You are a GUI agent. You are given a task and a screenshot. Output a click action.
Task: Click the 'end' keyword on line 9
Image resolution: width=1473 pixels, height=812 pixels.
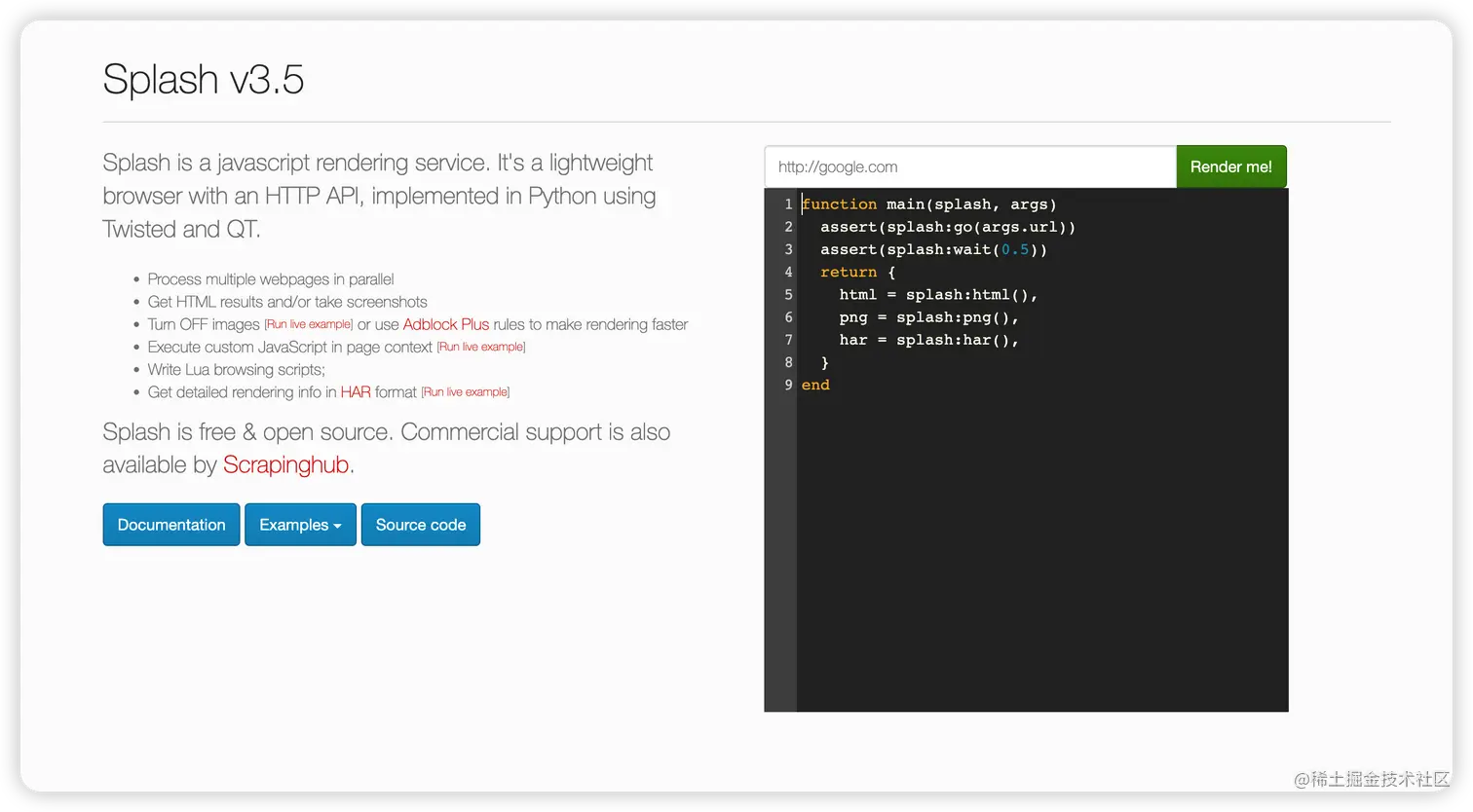click(x=815, y=385)
